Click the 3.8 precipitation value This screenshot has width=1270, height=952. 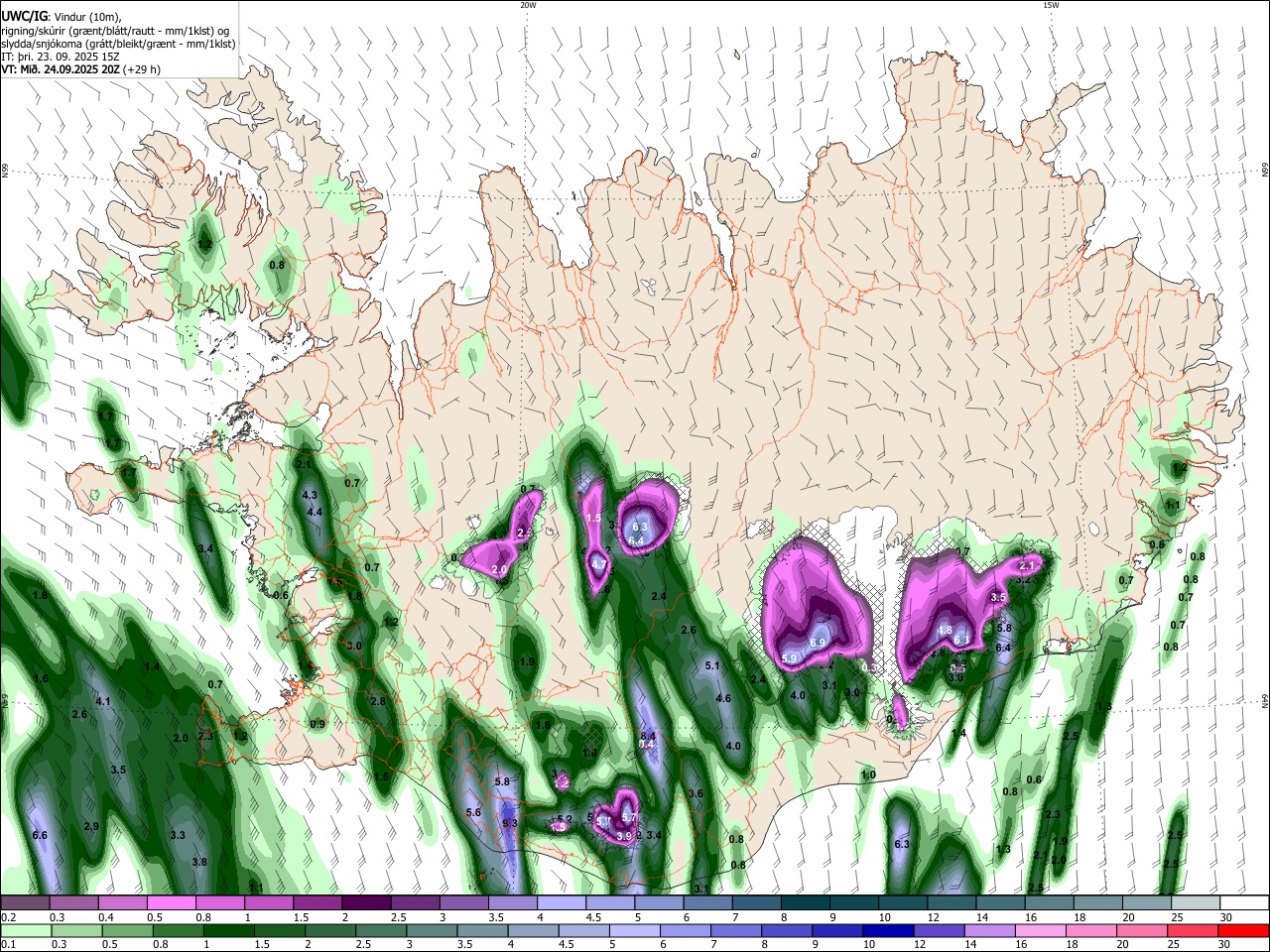pos(199,862)
